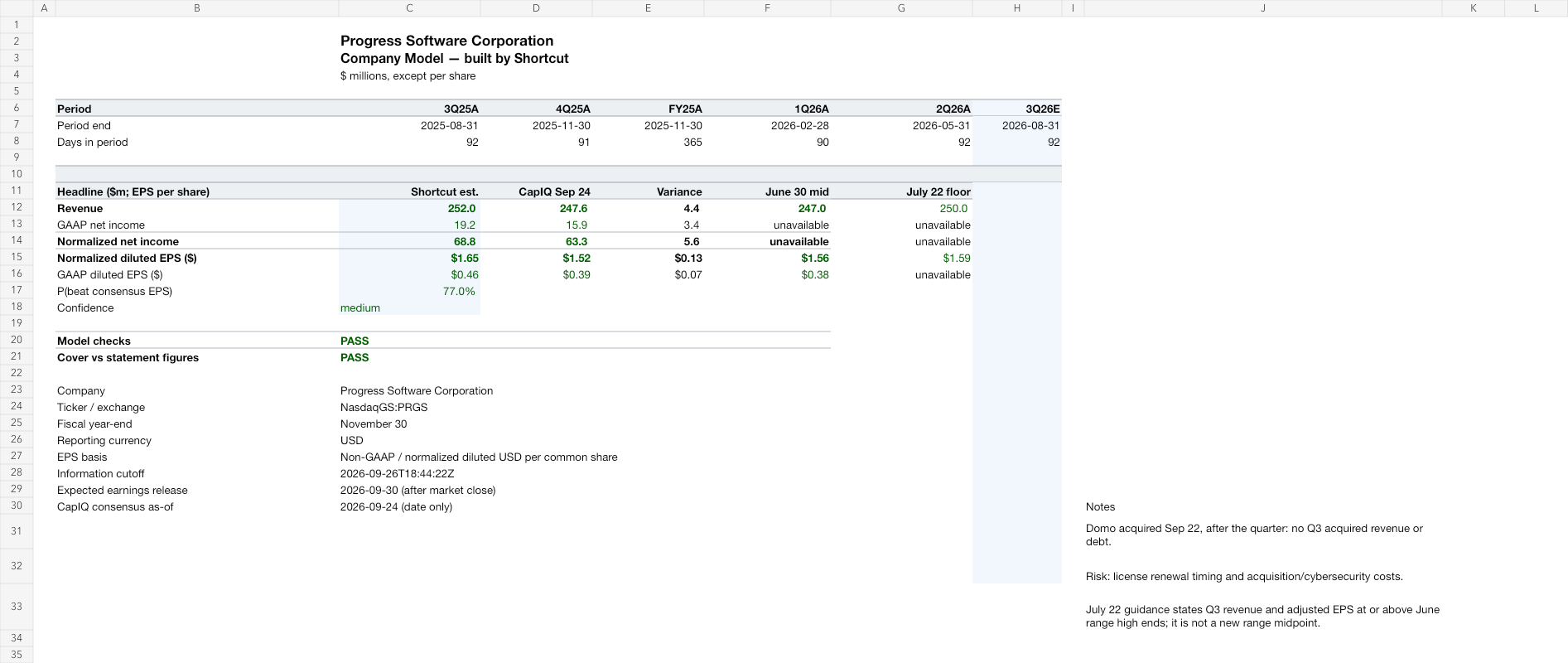Image resolution: width=1568 pixels, height=663 pixels.
Task: Click 'unavailable' in June 30 mid GAAP net income
Action: pos(801,225)
